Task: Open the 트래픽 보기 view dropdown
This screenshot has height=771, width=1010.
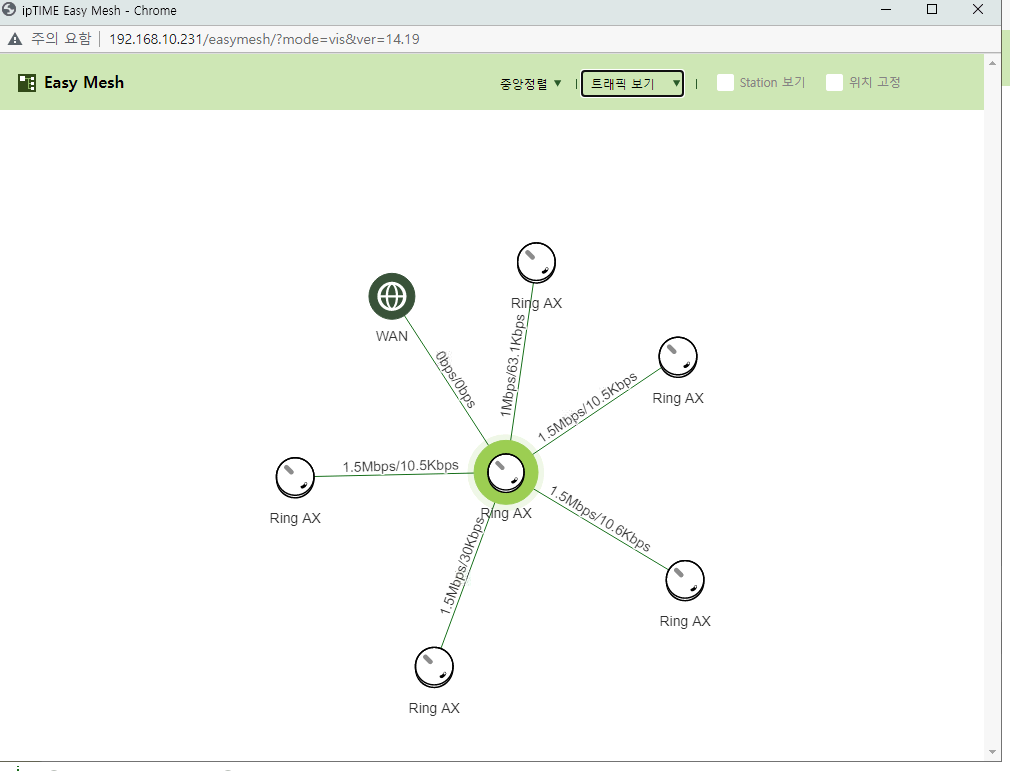Action: tap(633, 84)
